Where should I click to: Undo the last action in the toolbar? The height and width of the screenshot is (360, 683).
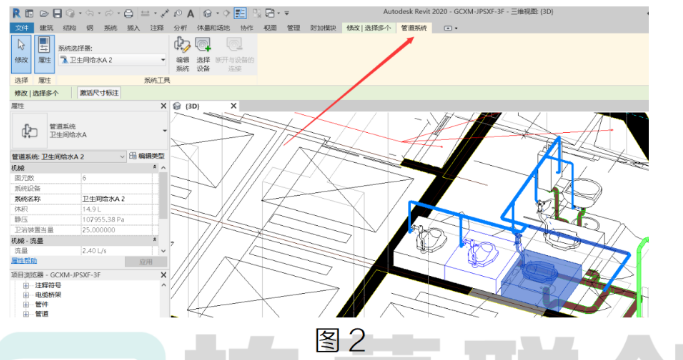[x=90, y=14]
